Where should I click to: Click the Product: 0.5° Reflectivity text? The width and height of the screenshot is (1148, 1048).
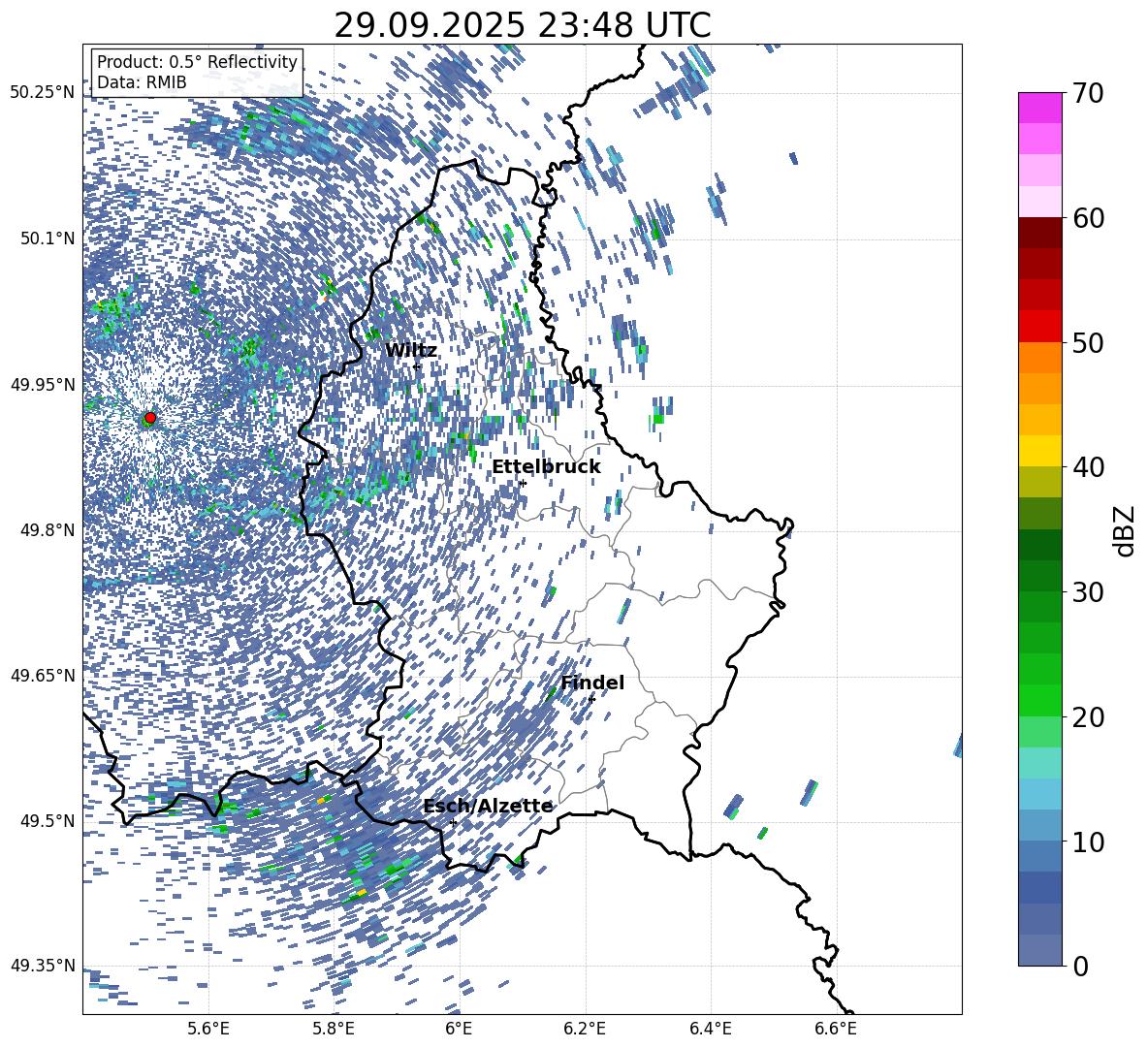coord(197,62)
